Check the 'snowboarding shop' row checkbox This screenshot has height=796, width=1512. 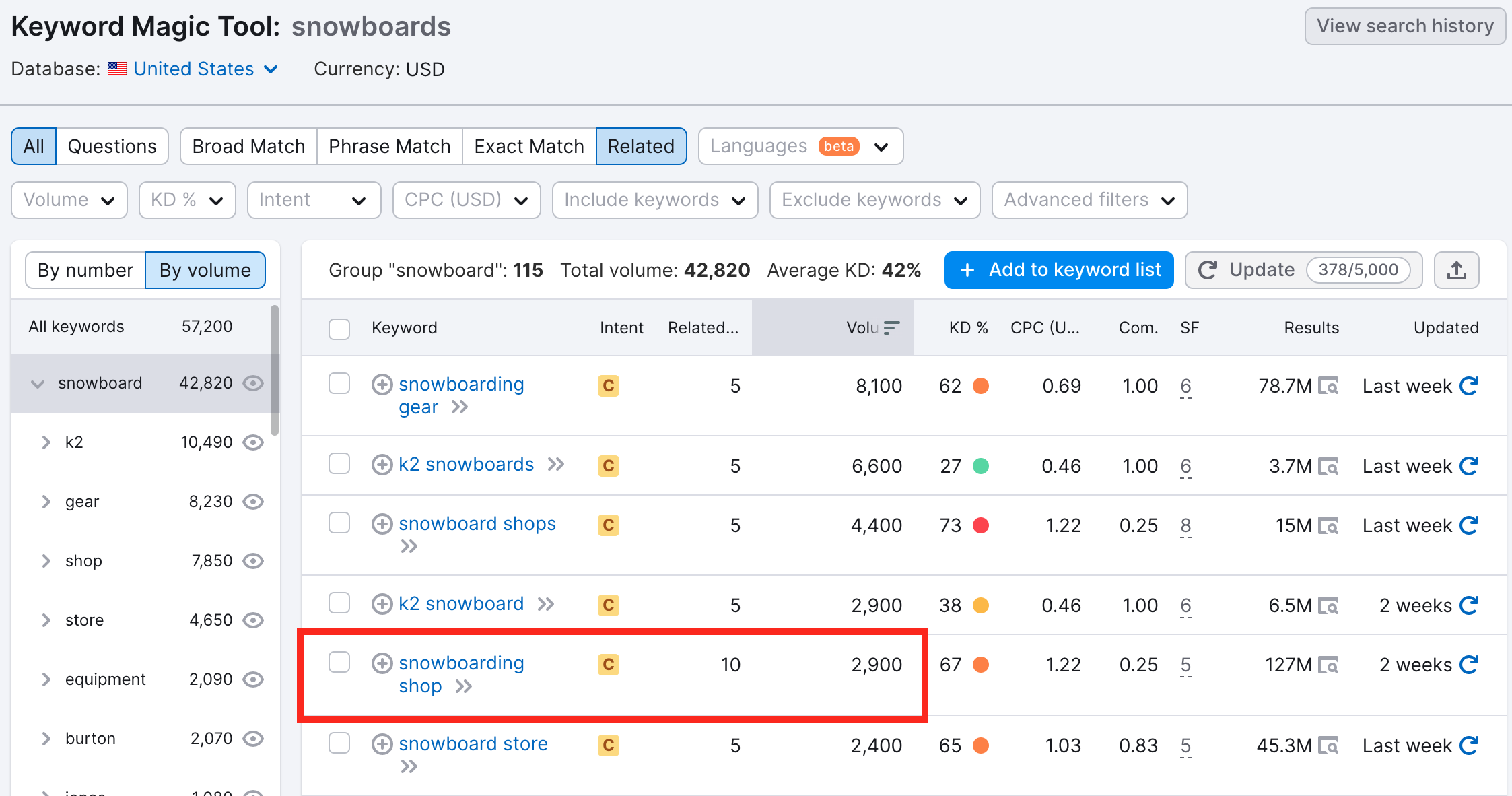click(x=339, y=662)
